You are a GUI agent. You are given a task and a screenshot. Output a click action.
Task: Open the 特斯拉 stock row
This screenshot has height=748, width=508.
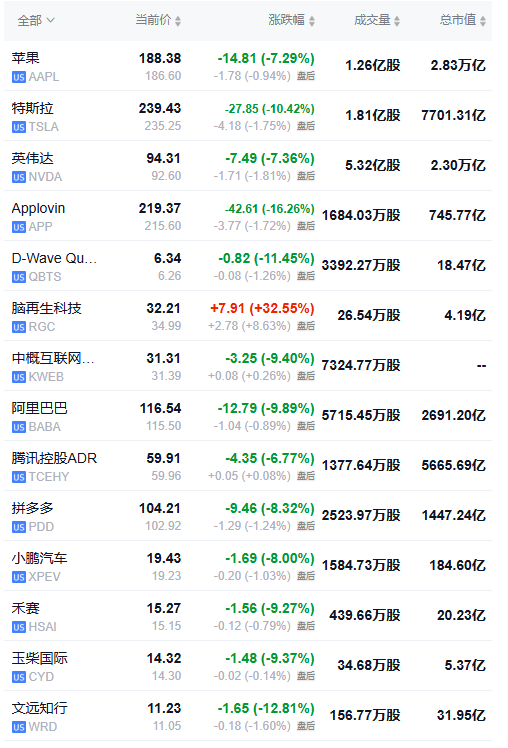click(248, 116)
